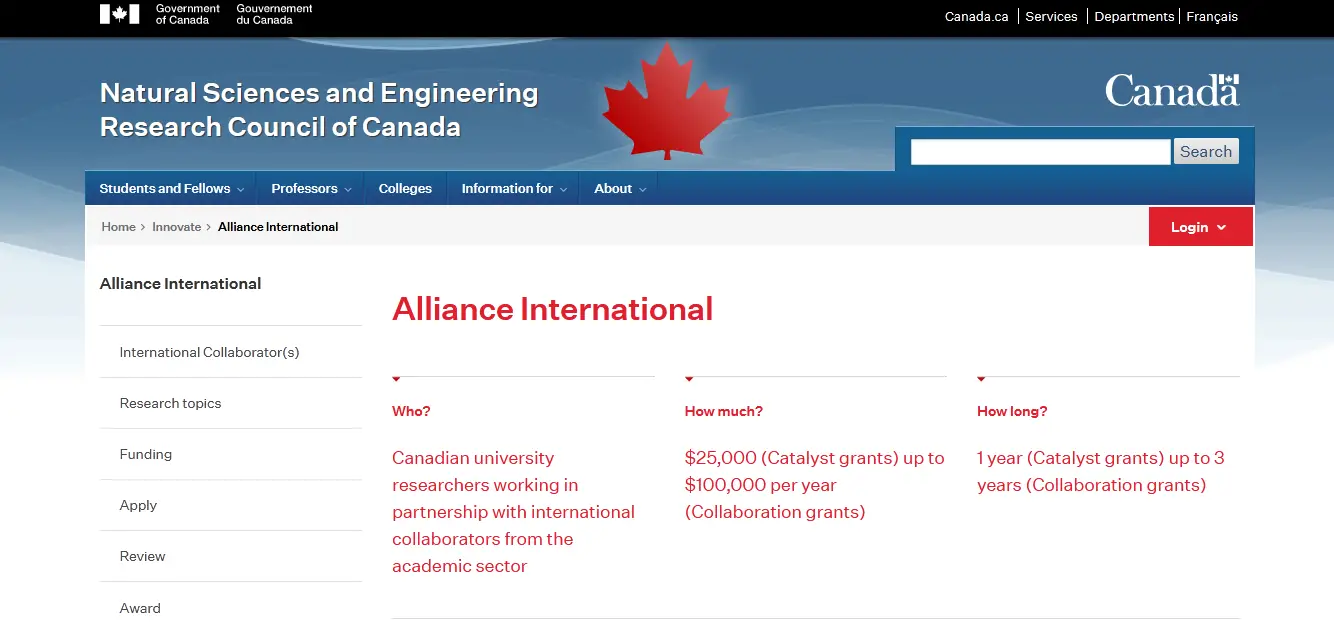Open the Professors dropdown menu
The image size is (1334, 630).
click(311, 188)
